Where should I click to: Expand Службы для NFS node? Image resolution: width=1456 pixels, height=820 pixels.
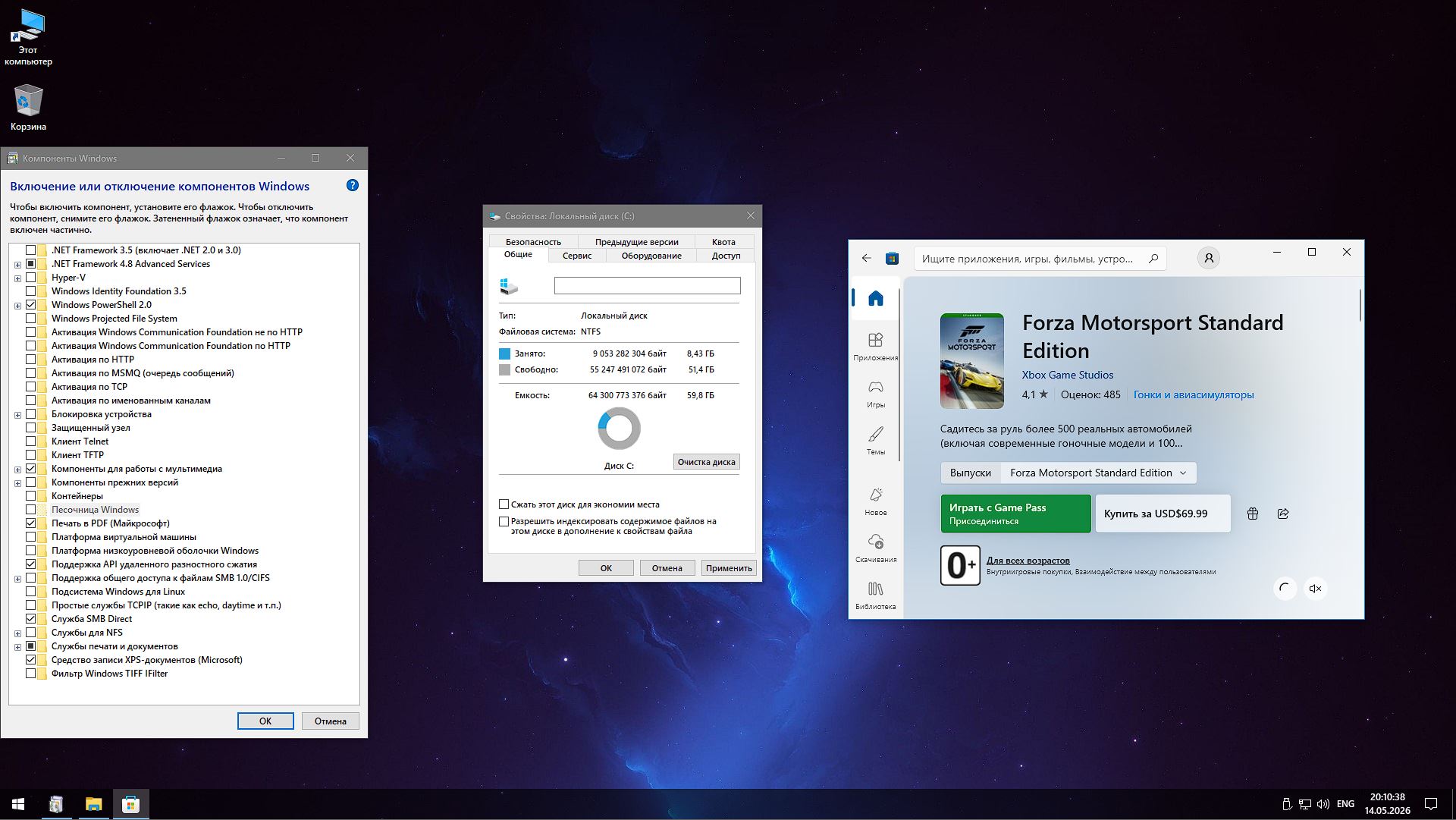(x=17, y=633)
